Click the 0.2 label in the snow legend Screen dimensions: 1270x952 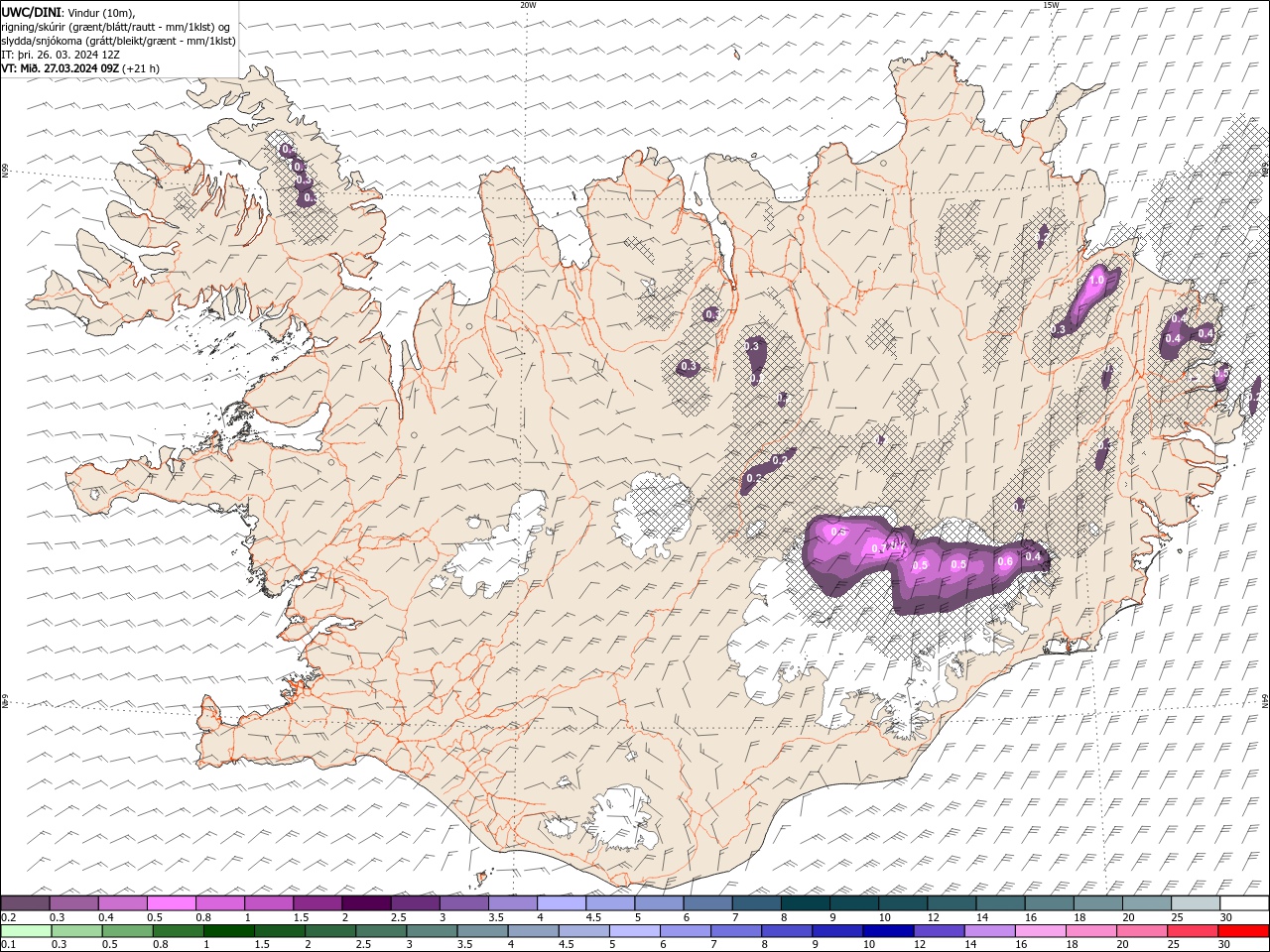[x=7, y=917]
